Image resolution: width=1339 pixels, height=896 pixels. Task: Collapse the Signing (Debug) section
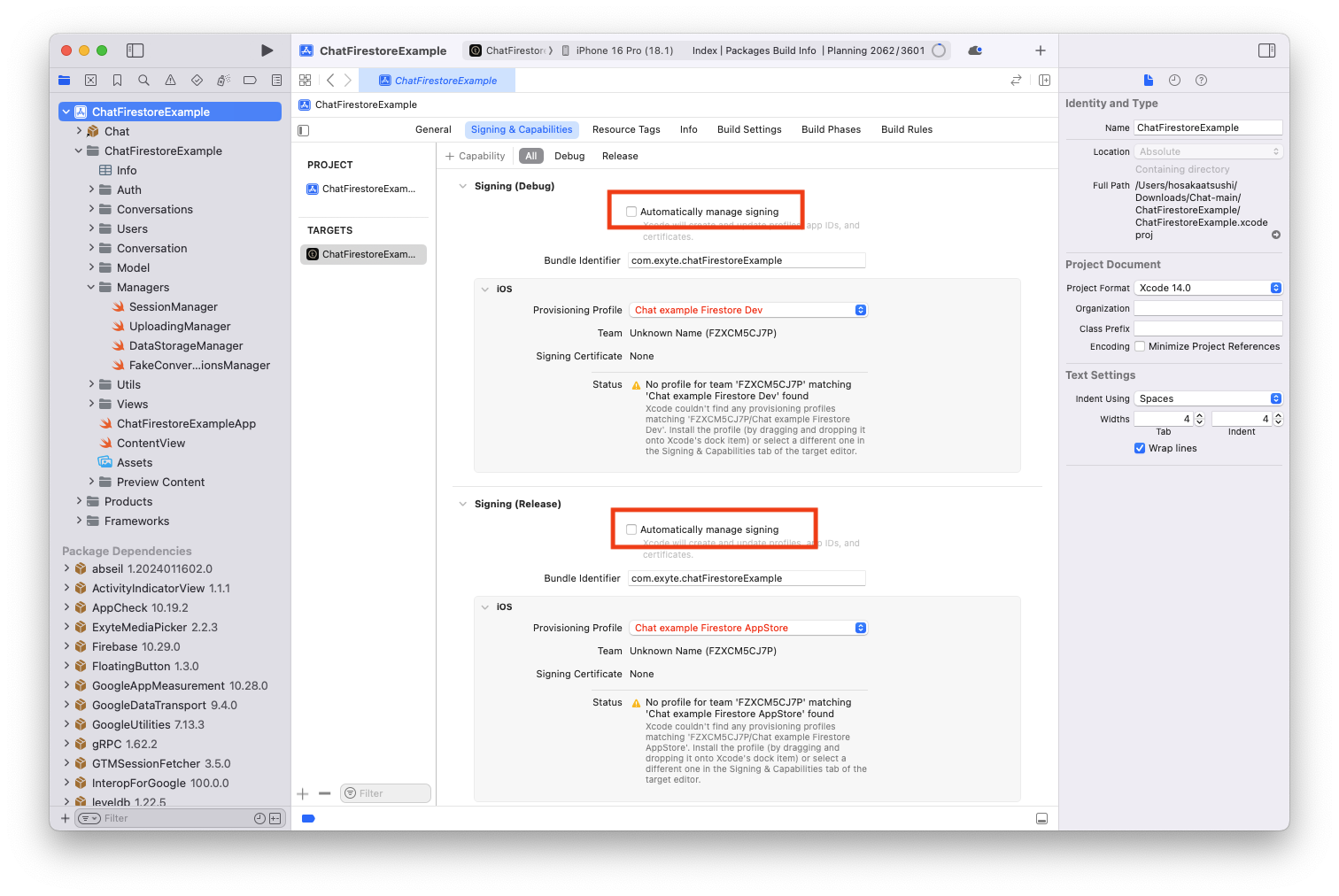pyautogui.click(x=462, y=186)
